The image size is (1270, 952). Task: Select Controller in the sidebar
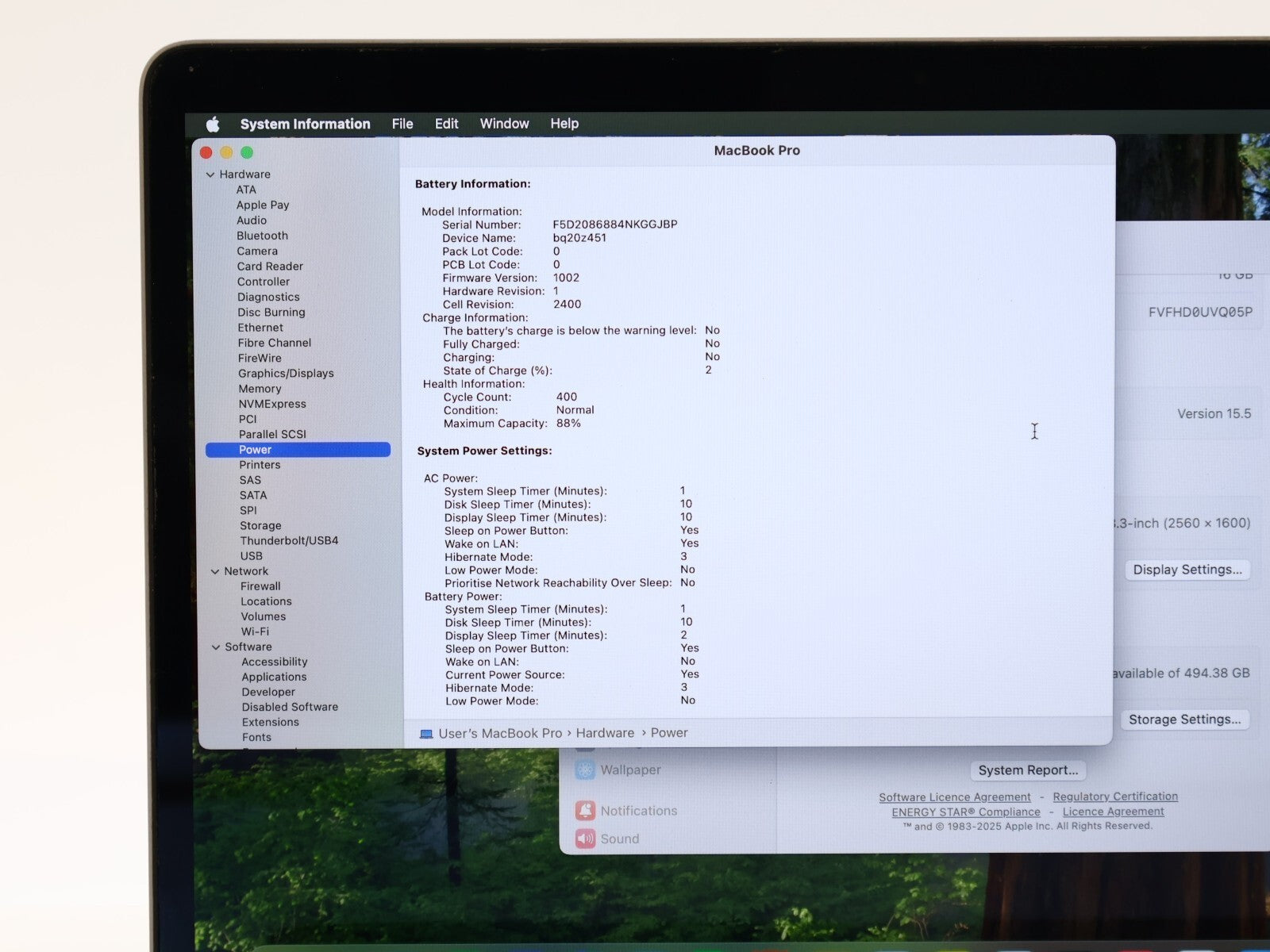[264, 282]
